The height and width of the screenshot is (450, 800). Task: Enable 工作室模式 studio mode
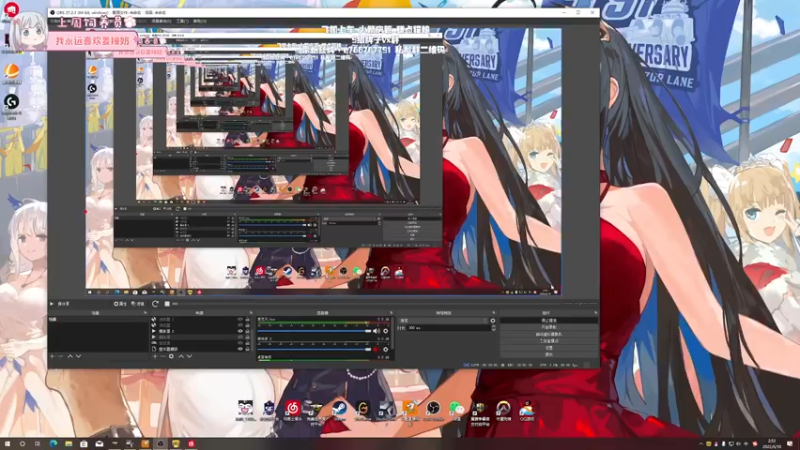549,341
